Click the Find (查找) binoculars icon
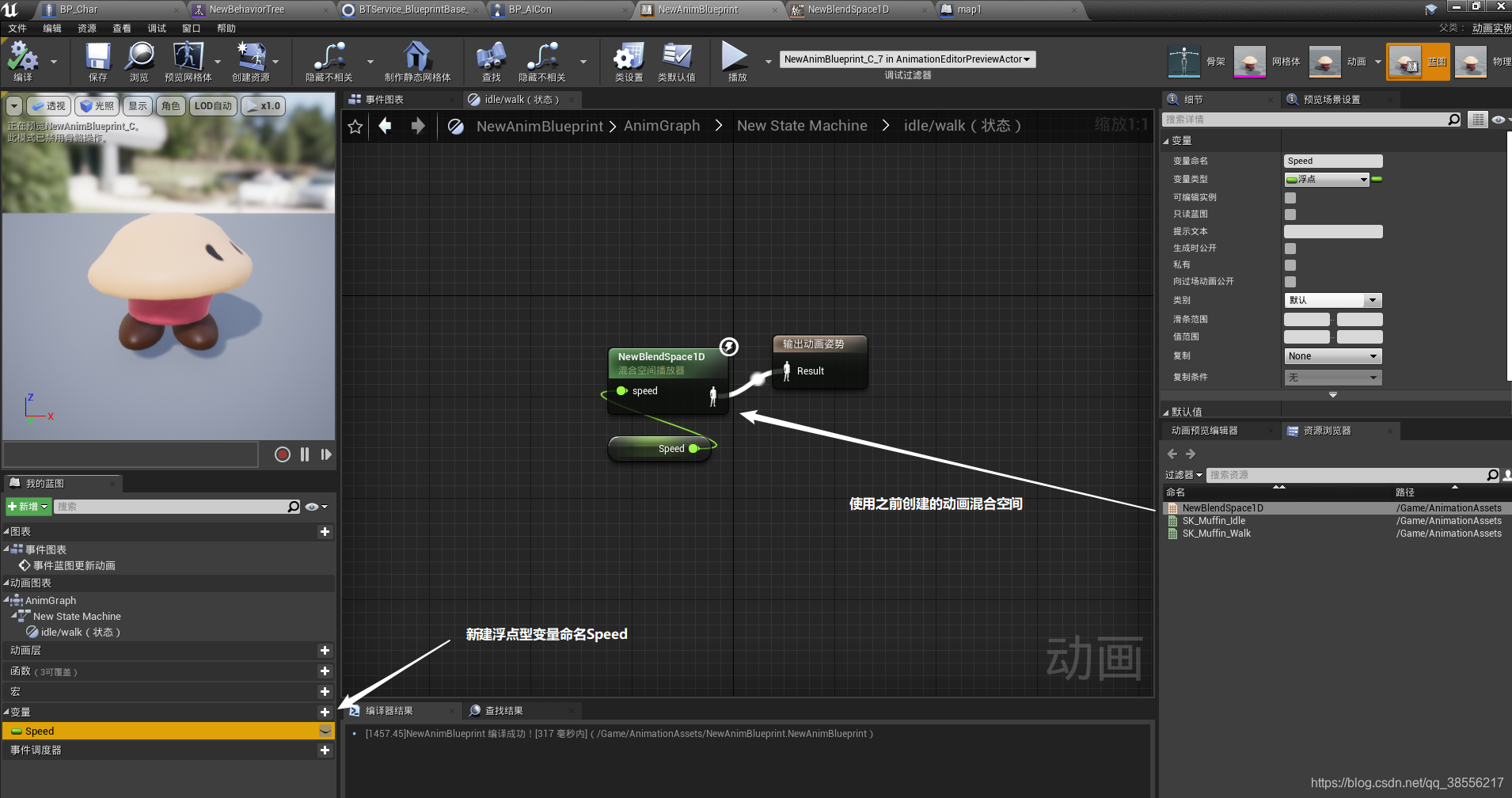This screenshot has height=798, width=1512. coord(491,56)
